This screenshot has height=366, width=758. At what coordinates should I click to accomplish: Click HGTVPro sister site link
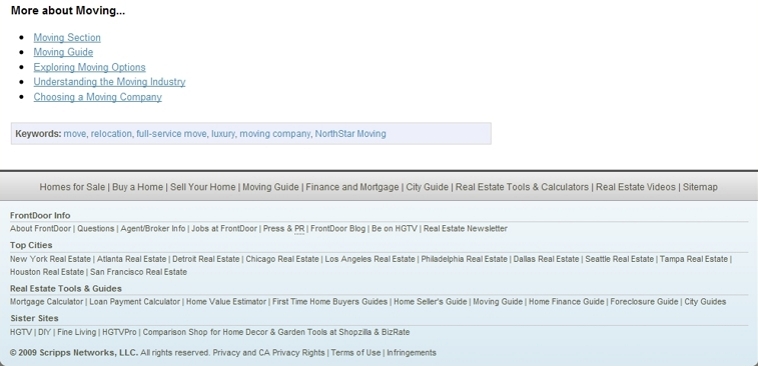click(119, 333)
